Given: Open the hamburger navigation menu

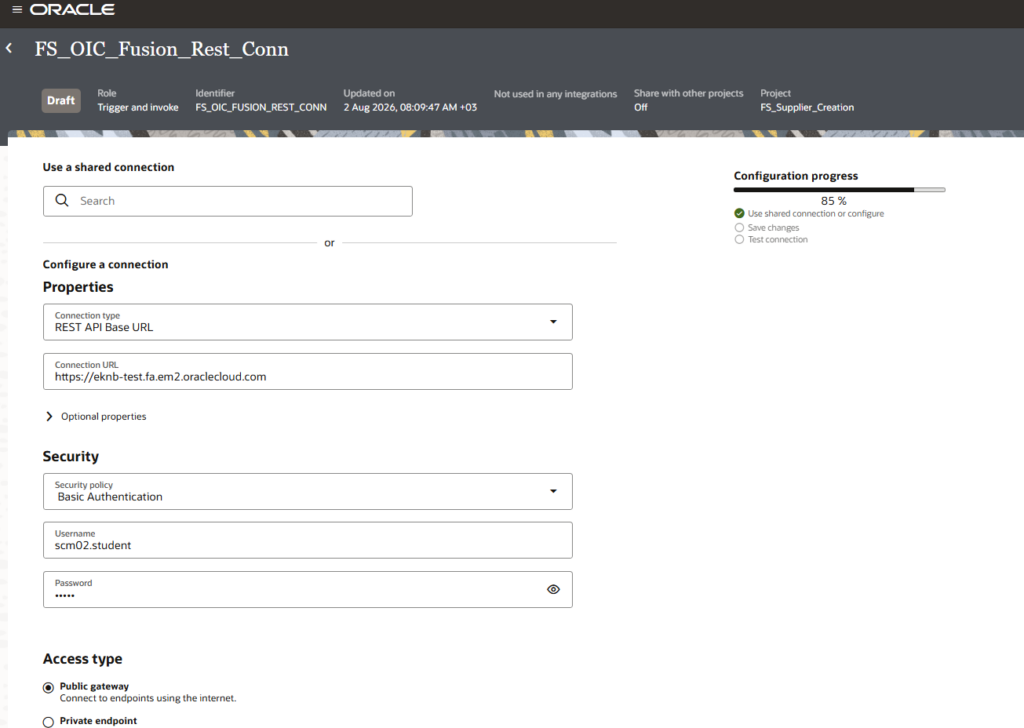Looking at the screenshot, I should pos(17,10).
